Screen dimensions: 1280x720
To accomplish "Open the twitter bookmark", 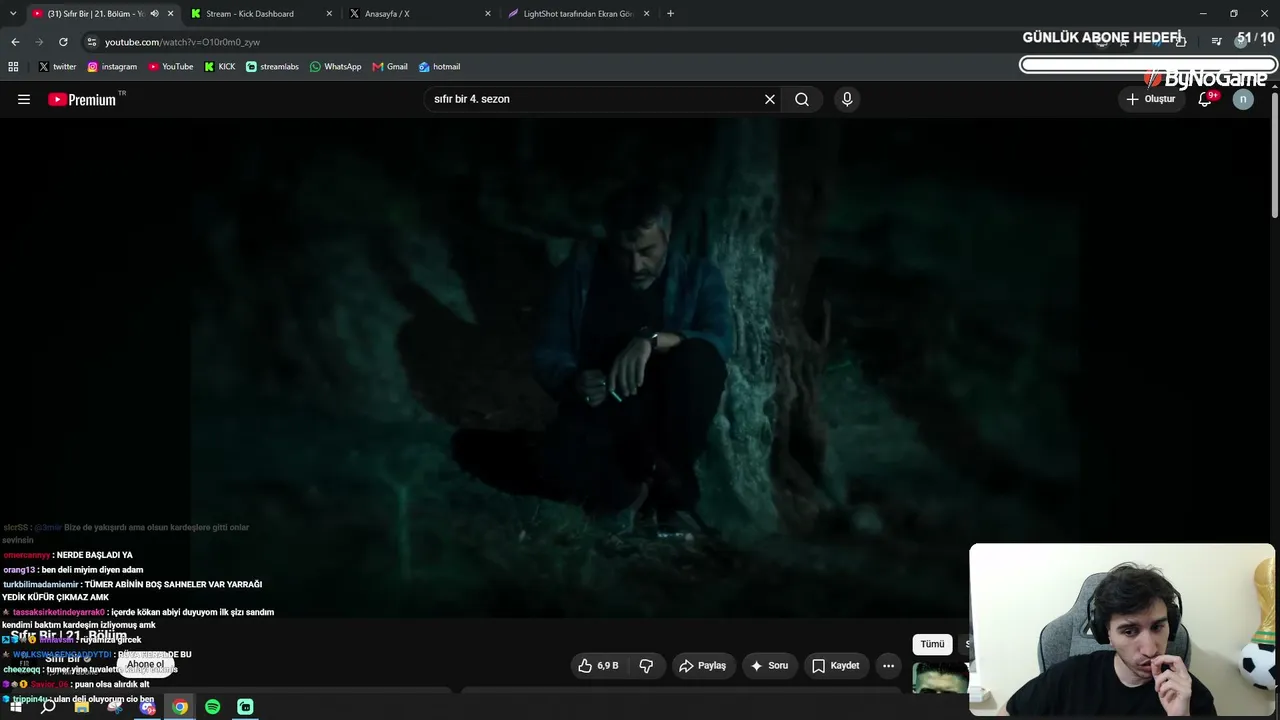I will point(57,67).
